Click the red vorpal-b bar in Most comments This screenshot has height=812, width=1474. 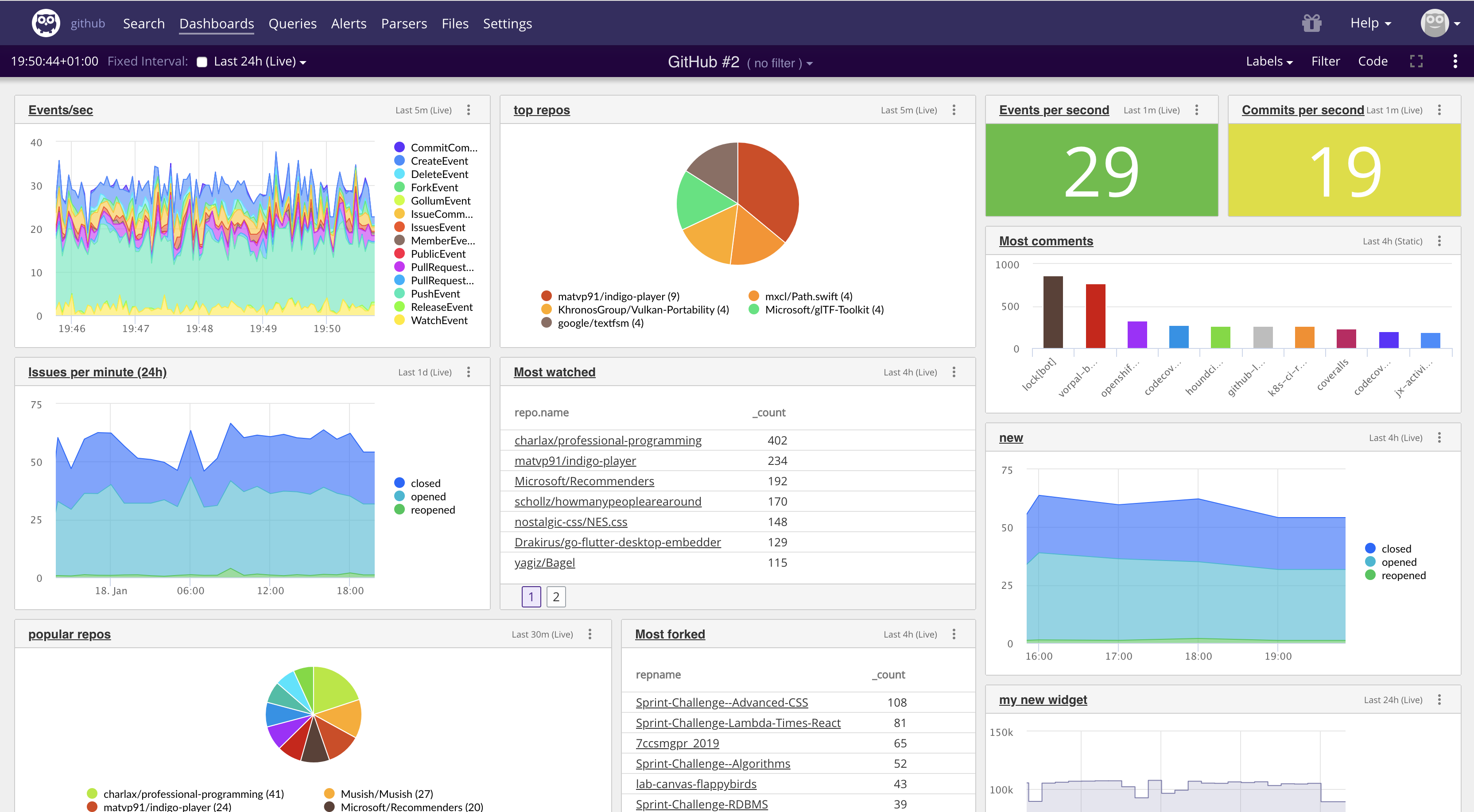1095,316
